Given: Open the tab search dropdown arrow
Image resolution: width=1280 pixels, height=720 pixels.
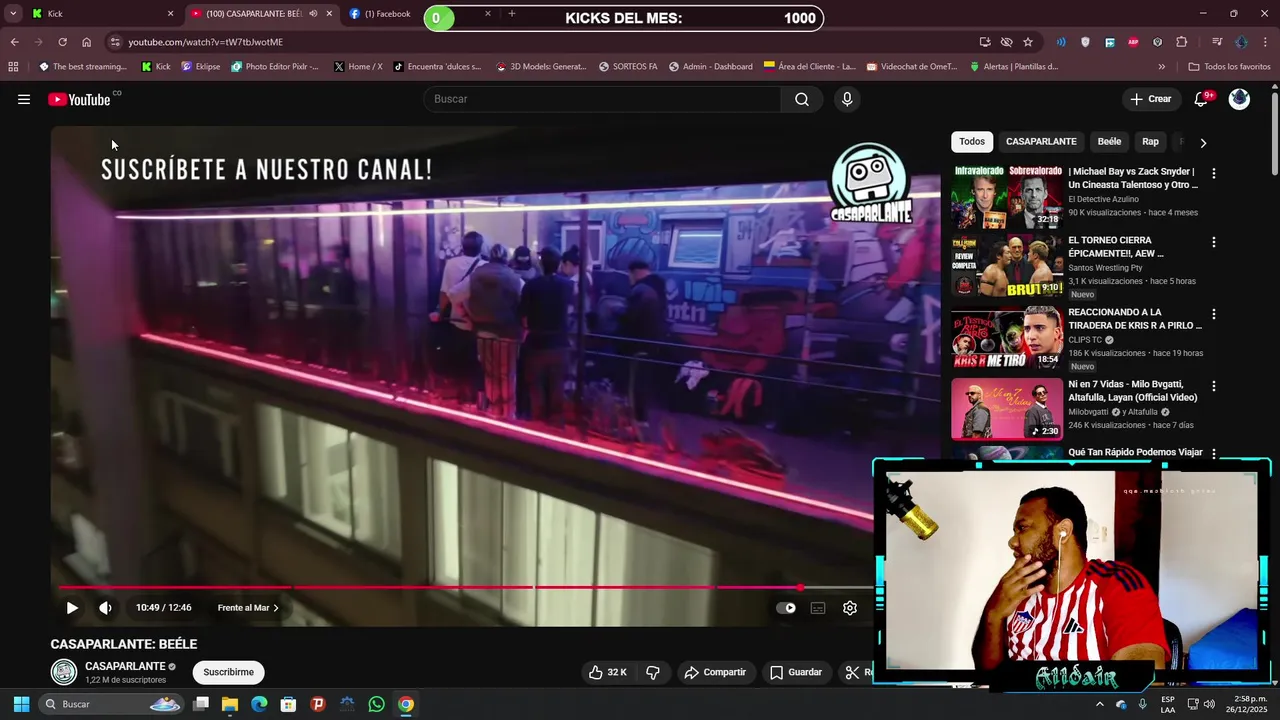Looking at the screenshot, I should point(13,14).
